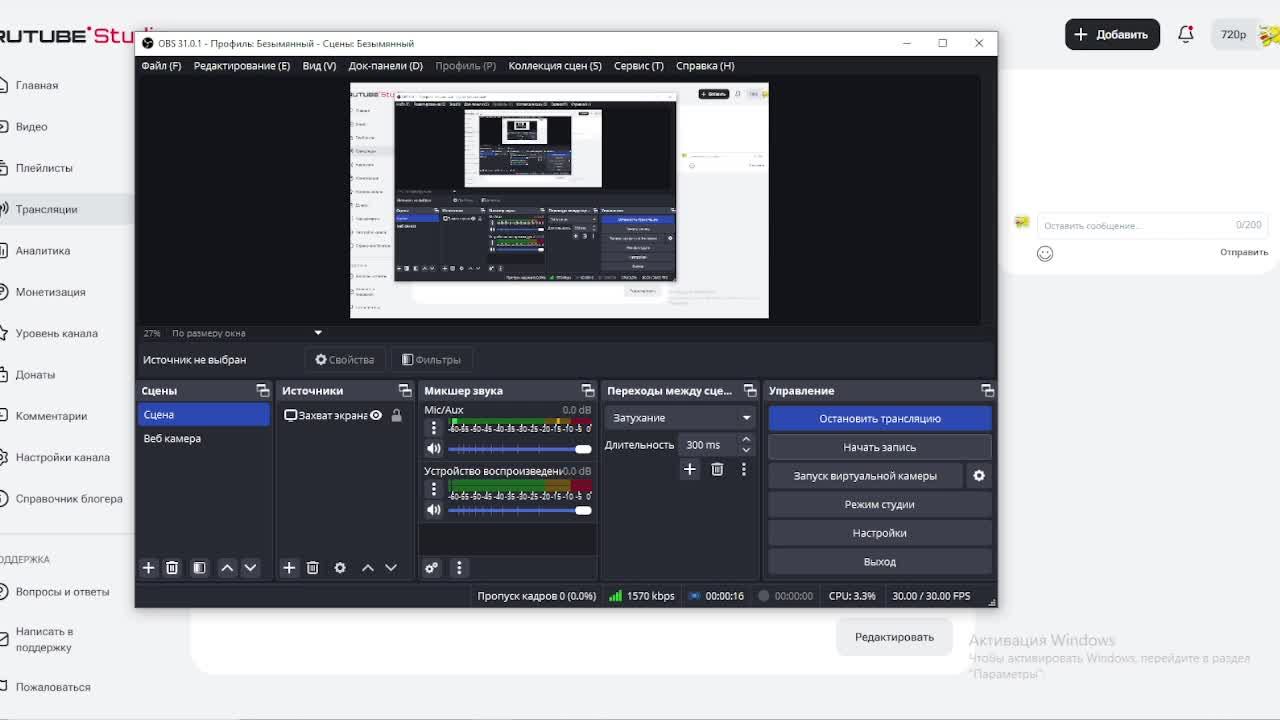Open the Док-панели (D) menu
This screenshot has height=720, width=1280.
tap(385, 66)
